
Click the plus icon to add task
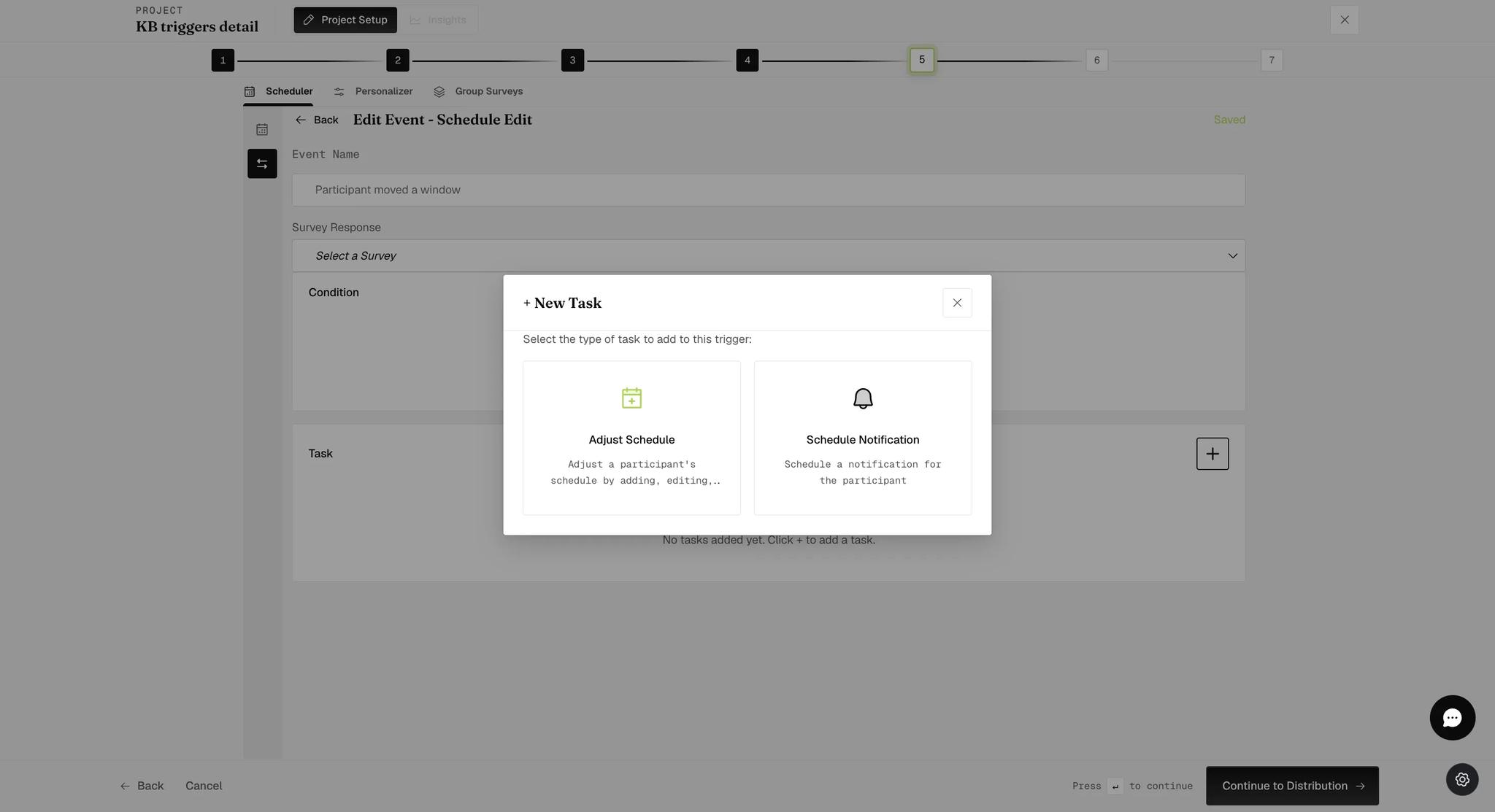[1212, 454]
